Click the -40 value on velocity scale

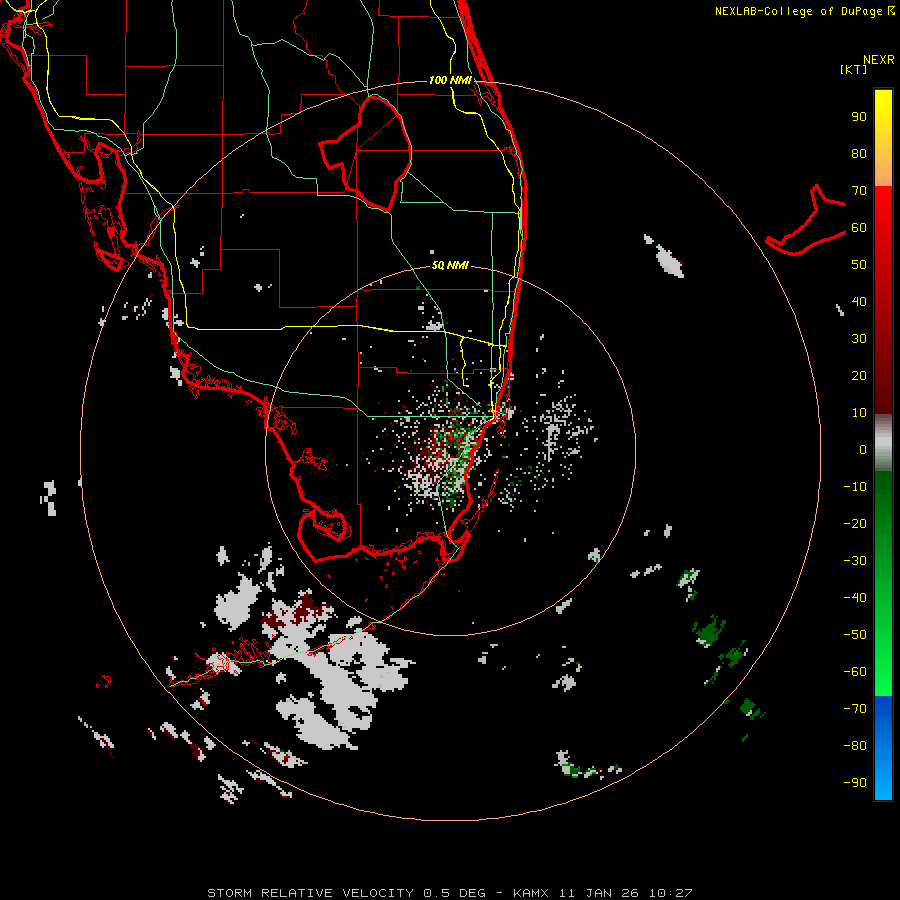point(855,598)
